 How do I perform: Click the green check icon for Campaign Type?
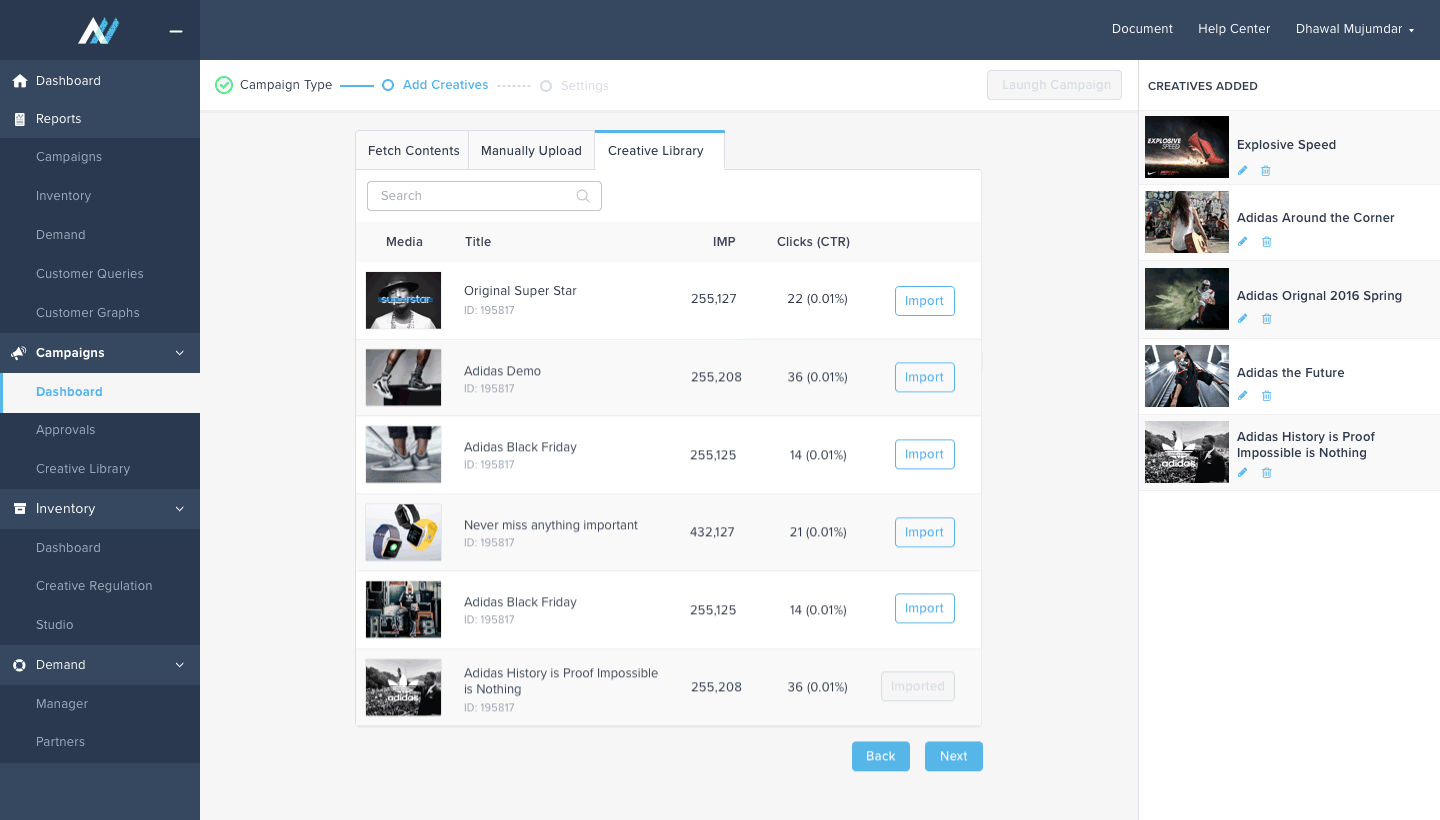224,85
